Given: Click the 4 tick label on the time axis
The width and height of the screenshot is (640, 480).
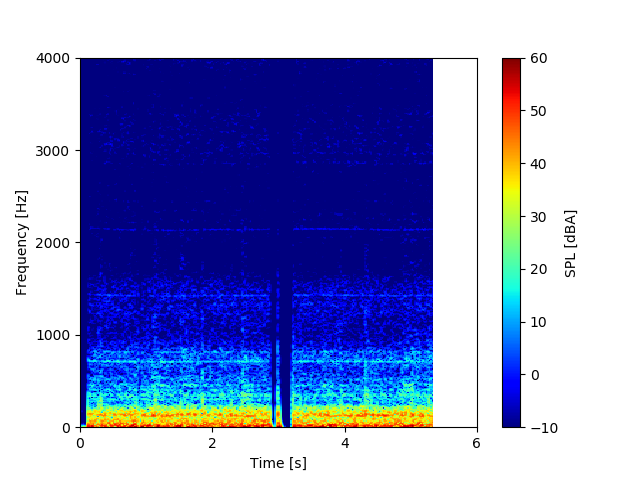Looking at the screenshot, I should coord(345,442).
